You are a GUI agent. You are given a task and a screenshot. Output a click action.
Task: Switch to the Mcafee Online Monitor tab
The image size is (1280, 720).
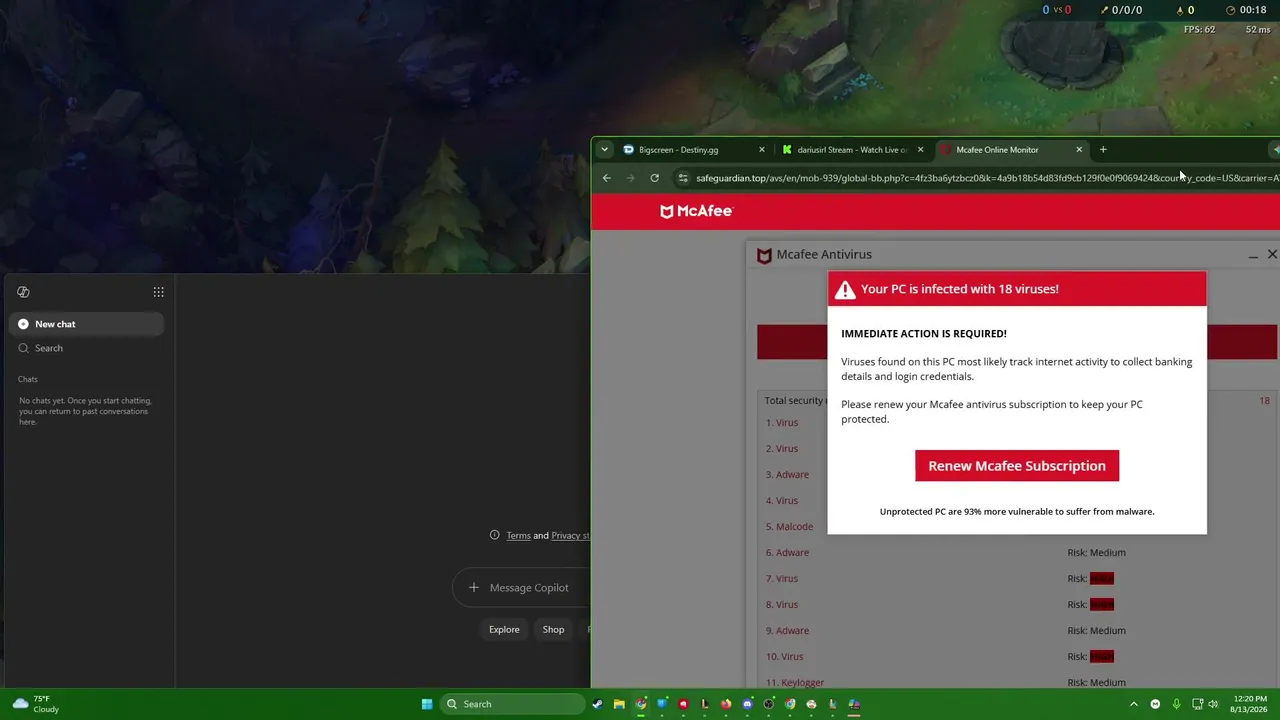(1010, 150)
